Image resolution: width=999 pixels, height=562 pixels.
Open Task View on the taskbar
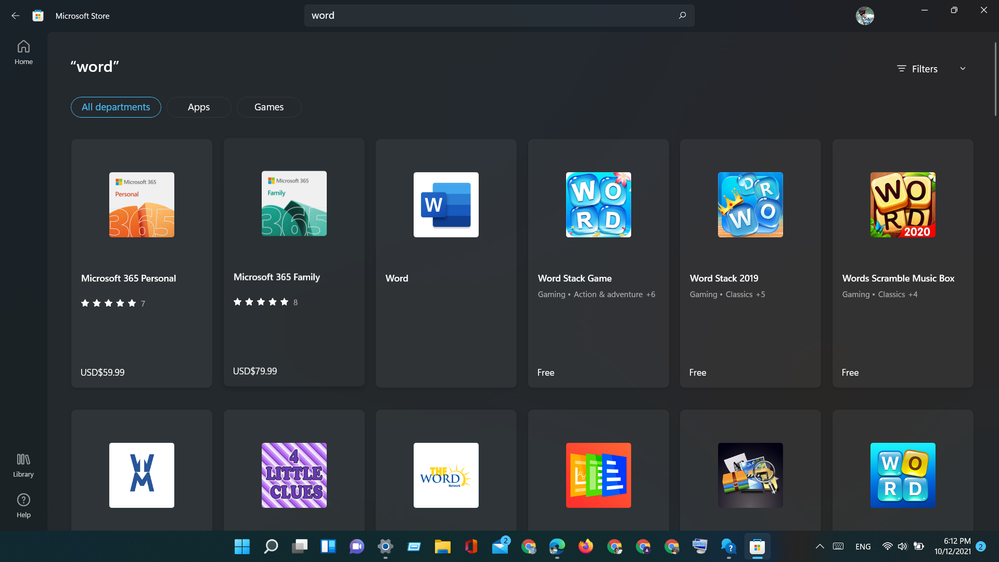(299, 547)
